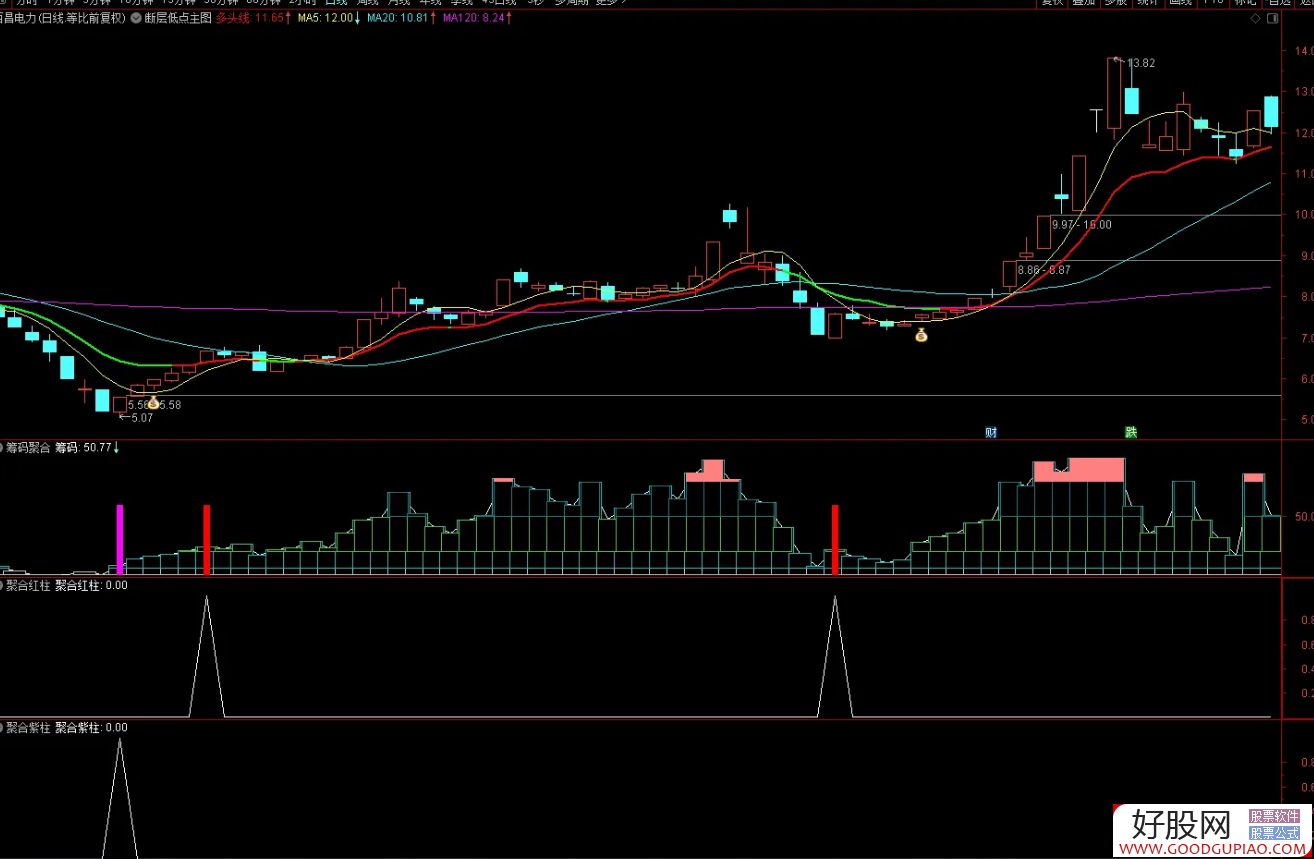Click the round icon before 筹码聚合 panel title
The image size is (1314, 859).
2,447
